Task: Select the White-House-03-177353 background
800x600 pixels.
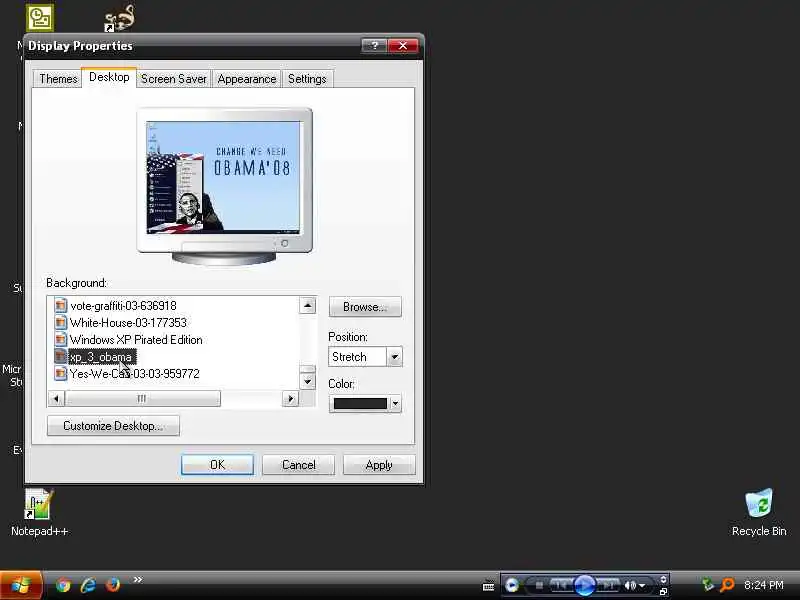Action: [x=128, y=322]
